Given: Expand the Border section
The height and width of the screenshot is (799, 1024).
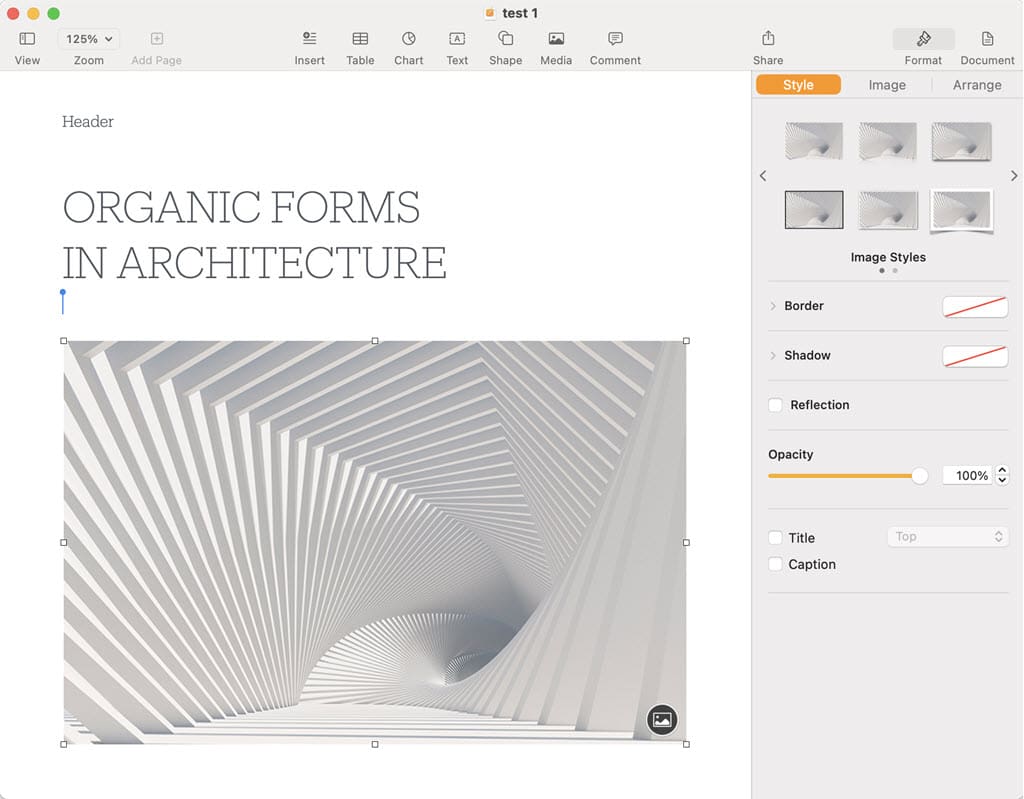Looking at the screenshot, I should tap(773, 306).
